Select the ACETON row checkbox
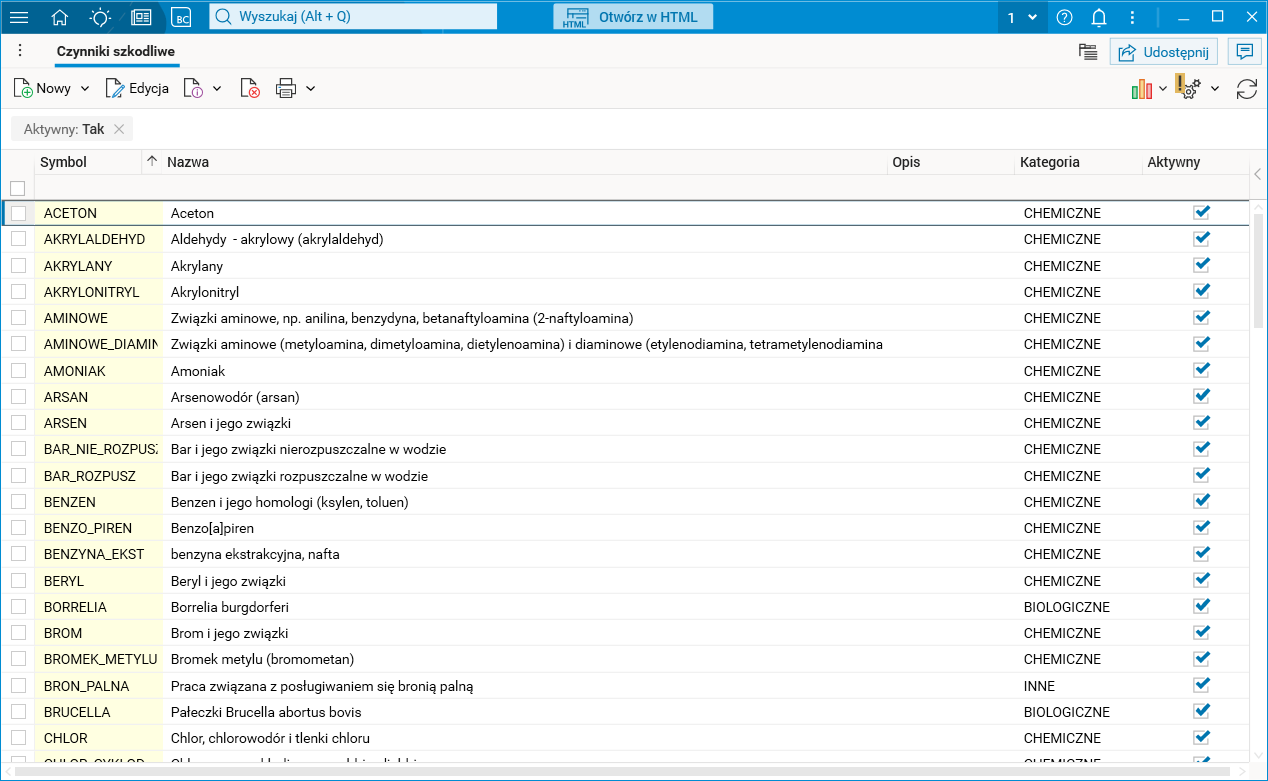The height and width of the screenshot is (781, 1268). click(x=18, y=213)
